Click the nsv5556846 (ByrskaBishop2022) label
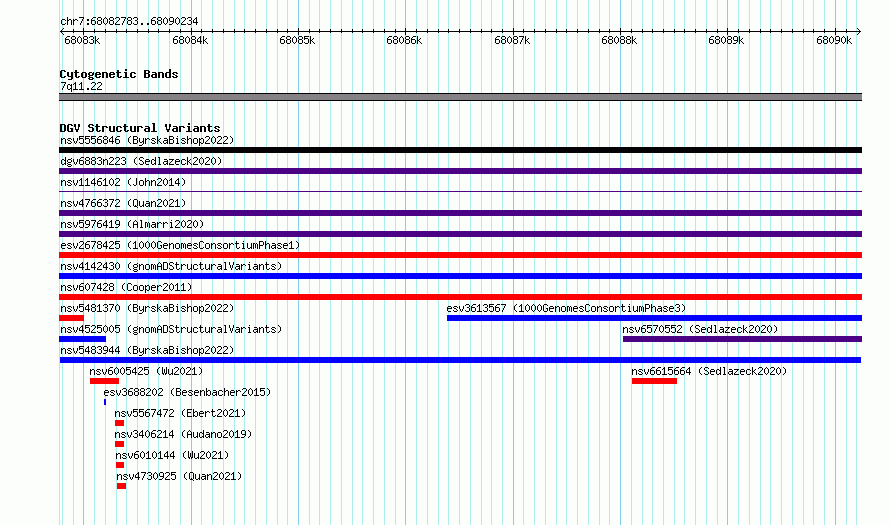The image size is (890, 525). [147, 140]
